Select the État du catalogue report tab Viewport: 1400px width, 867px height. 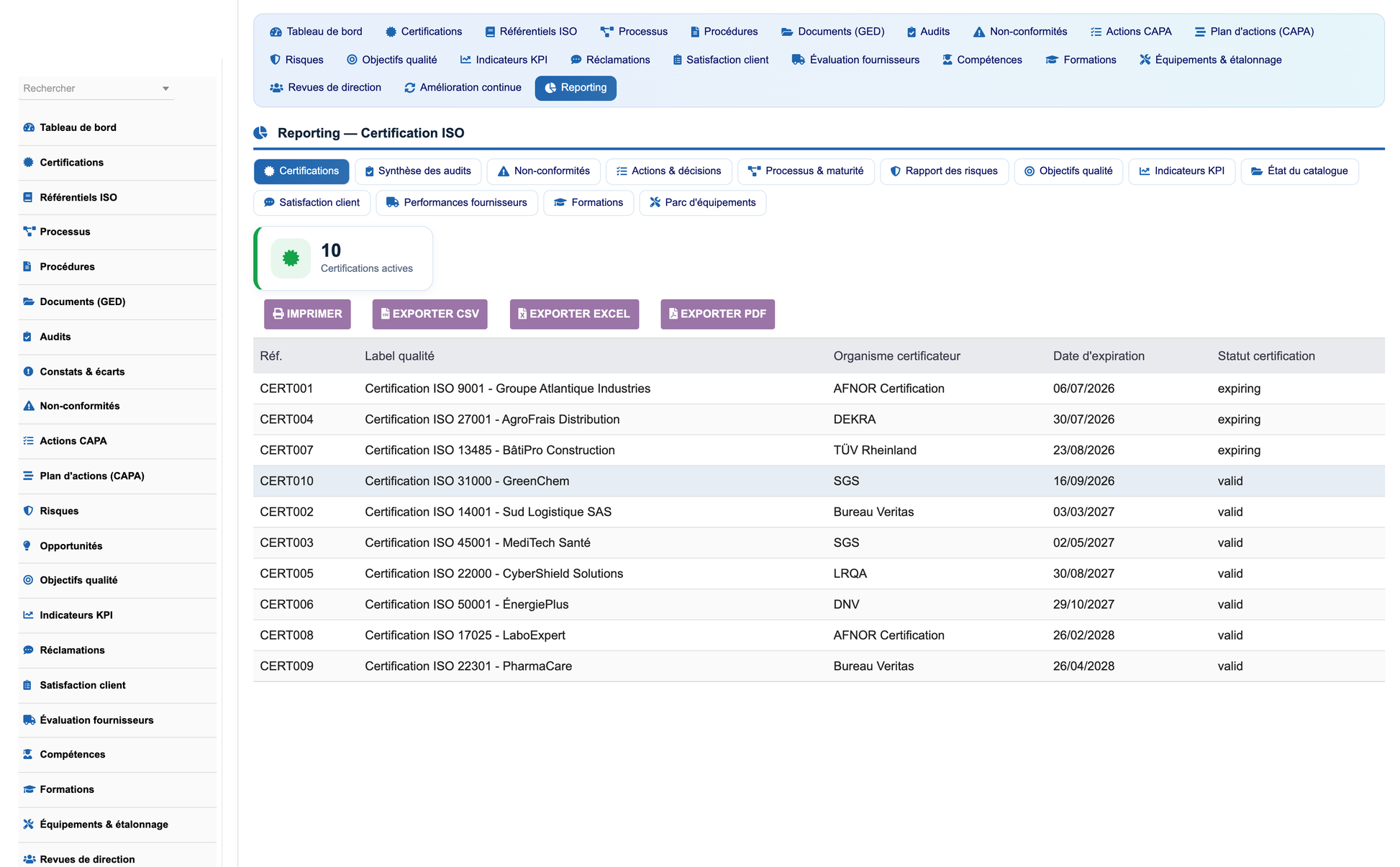(x=1299, y=171)
